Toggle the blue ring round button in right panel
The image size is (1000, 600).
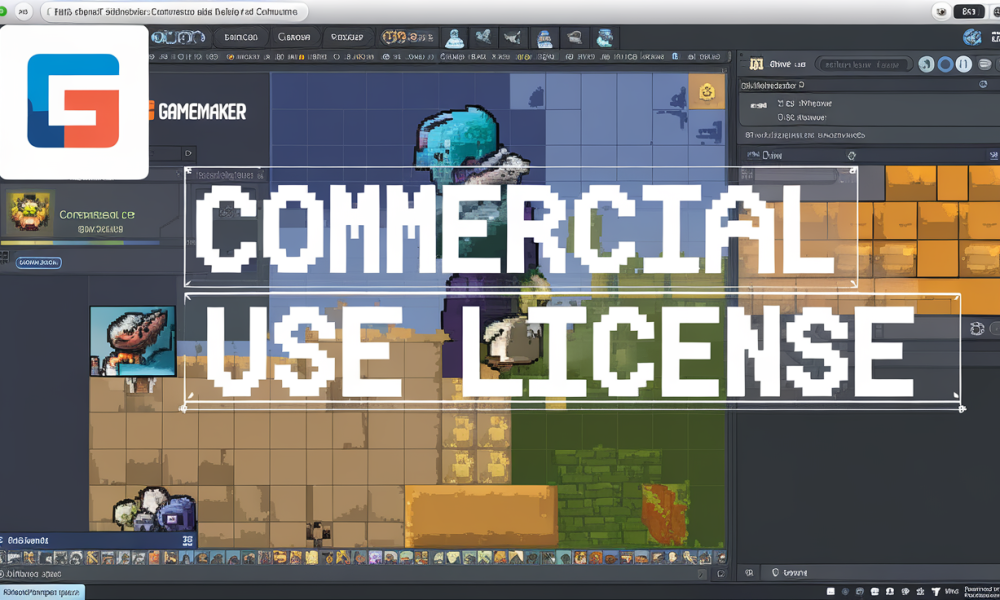click(945, 64)
